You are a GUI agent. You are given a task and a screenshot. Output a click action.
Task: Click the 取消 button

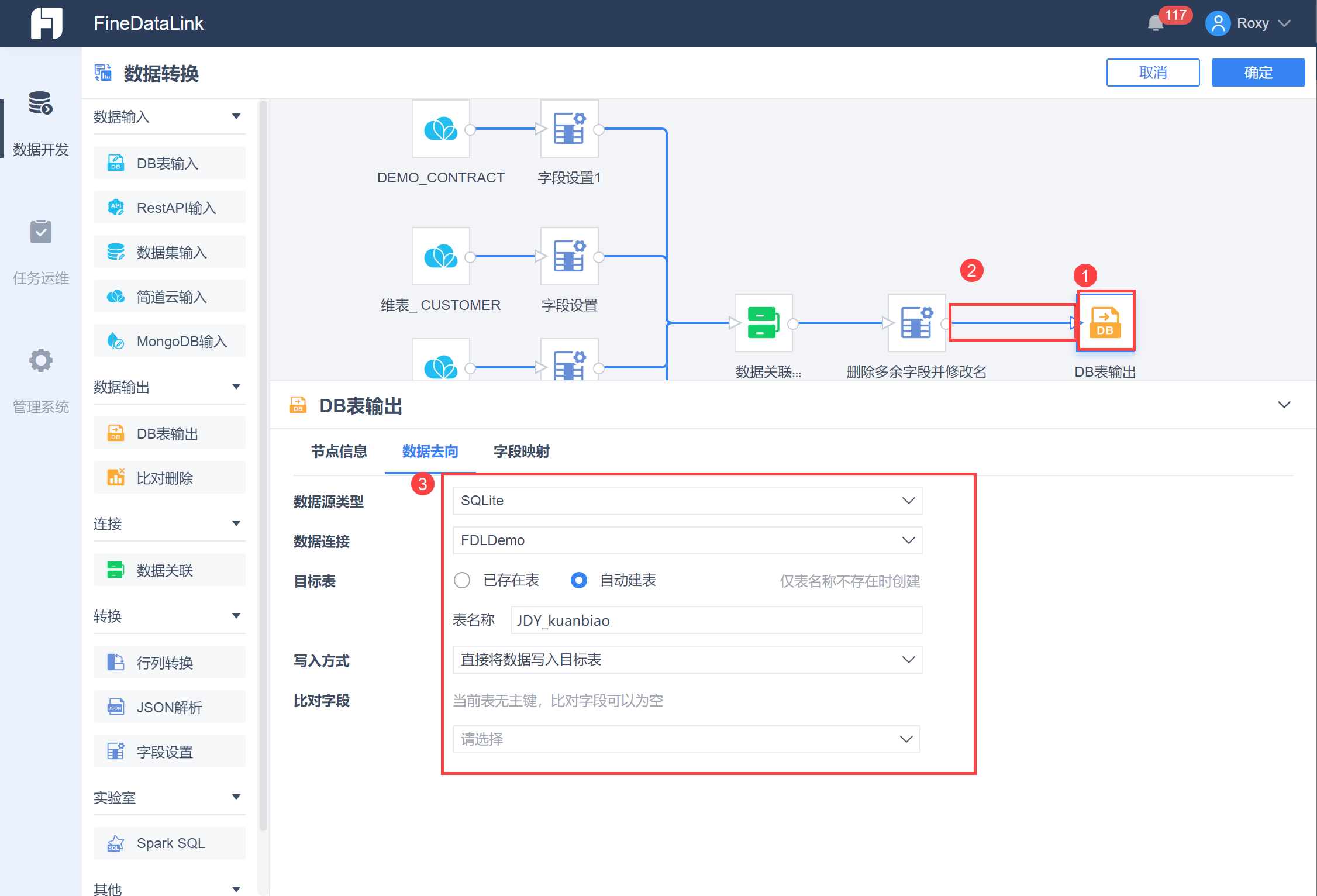tap(1153, 73)
